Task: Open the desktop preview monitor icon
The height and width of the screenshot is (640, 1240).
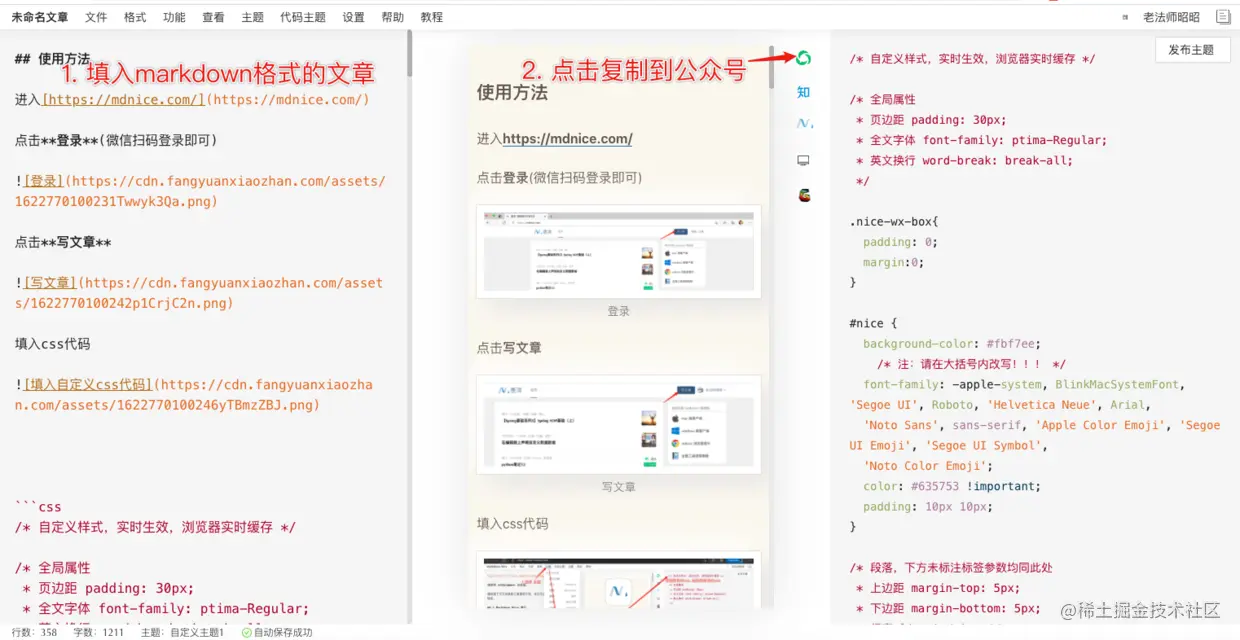Action: 803,159
